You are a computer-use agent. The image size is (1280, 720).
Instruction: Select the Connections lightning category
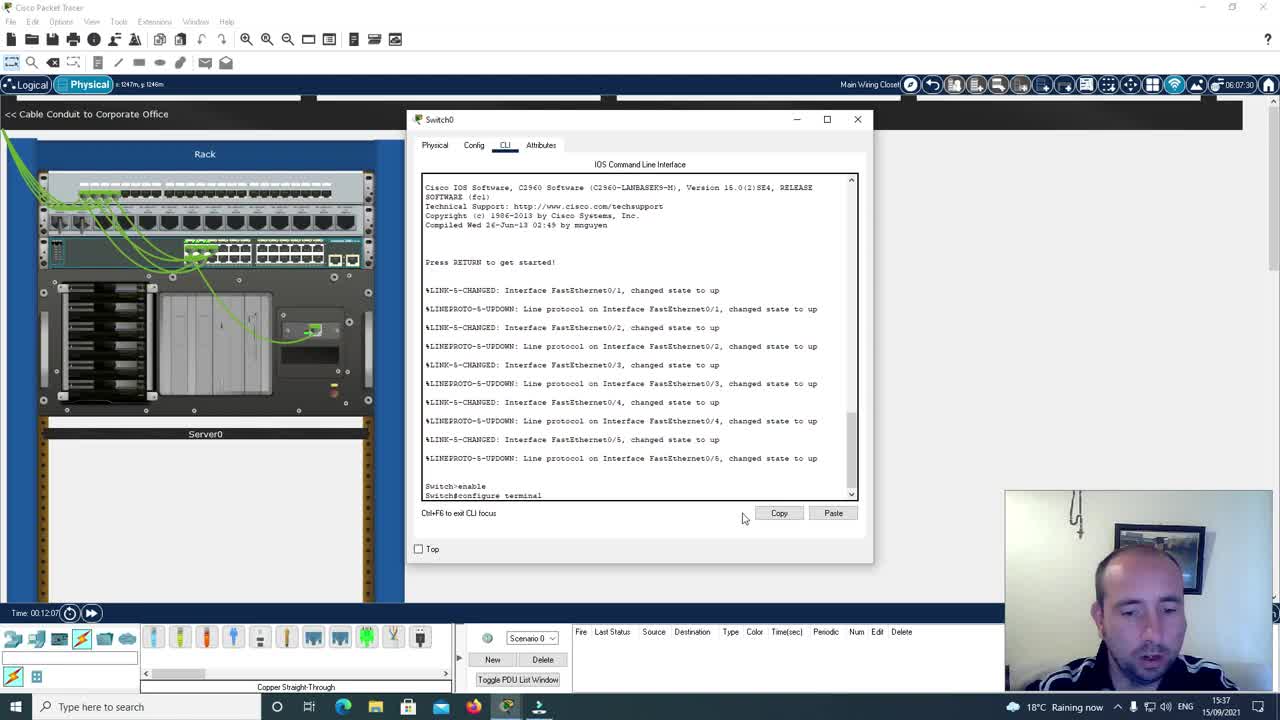coord(82,638)
